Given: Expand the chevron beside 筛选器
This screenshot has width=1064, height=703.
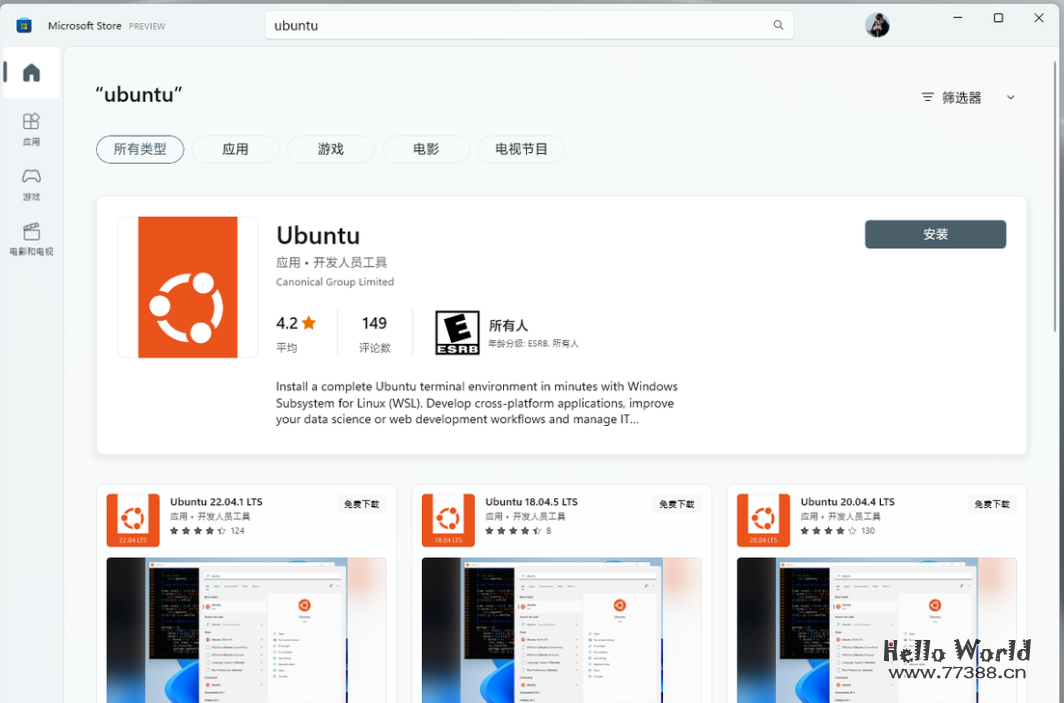Looking at the screenshot, I should [x=1010, y=97].
